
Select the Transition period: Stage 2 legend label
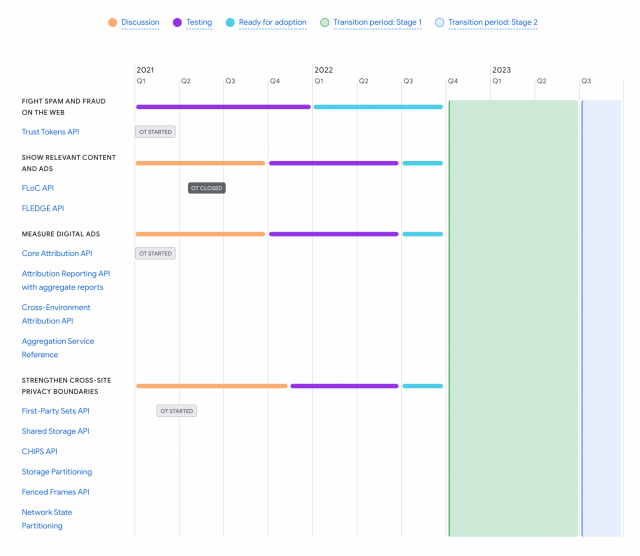click(493, 22)
